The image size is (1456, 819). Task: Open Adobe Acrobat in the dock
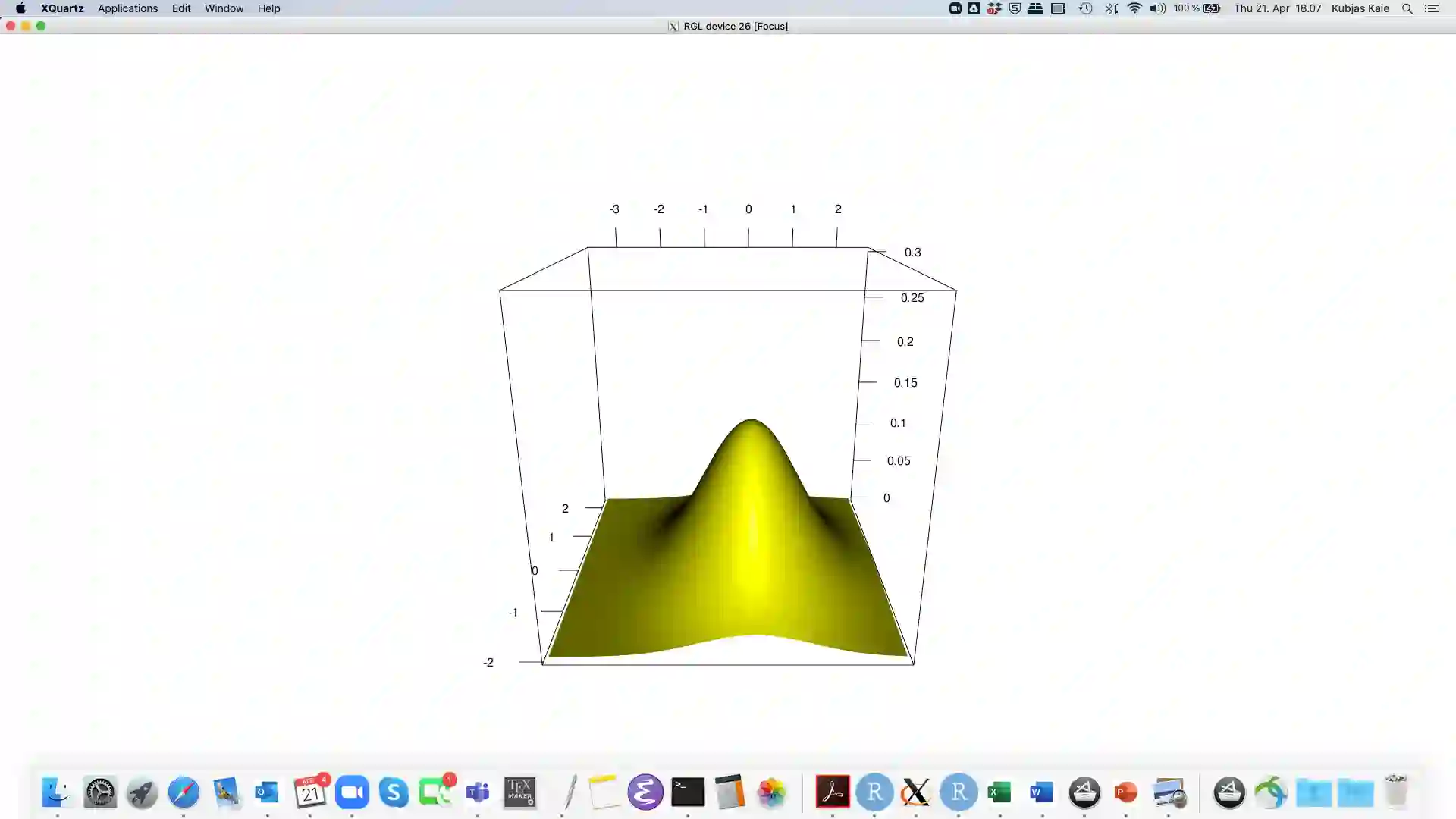(x=832, y=792)
